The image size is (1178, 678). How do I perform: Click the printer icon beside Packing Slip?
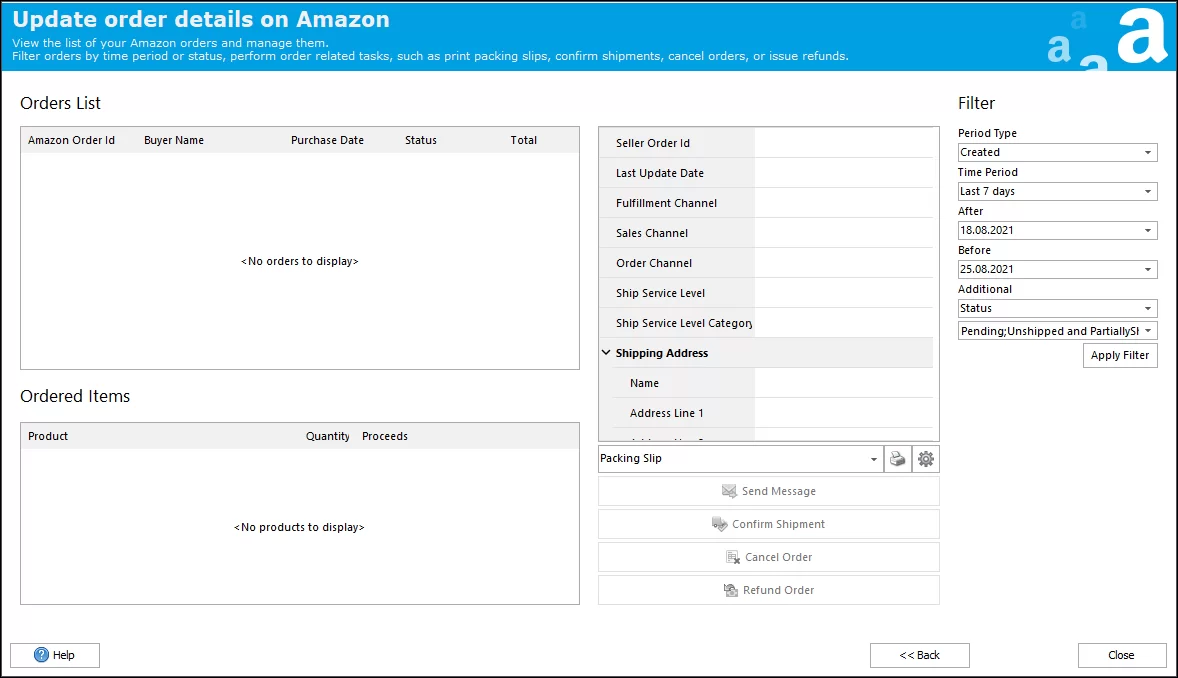(x=897, y=459)
